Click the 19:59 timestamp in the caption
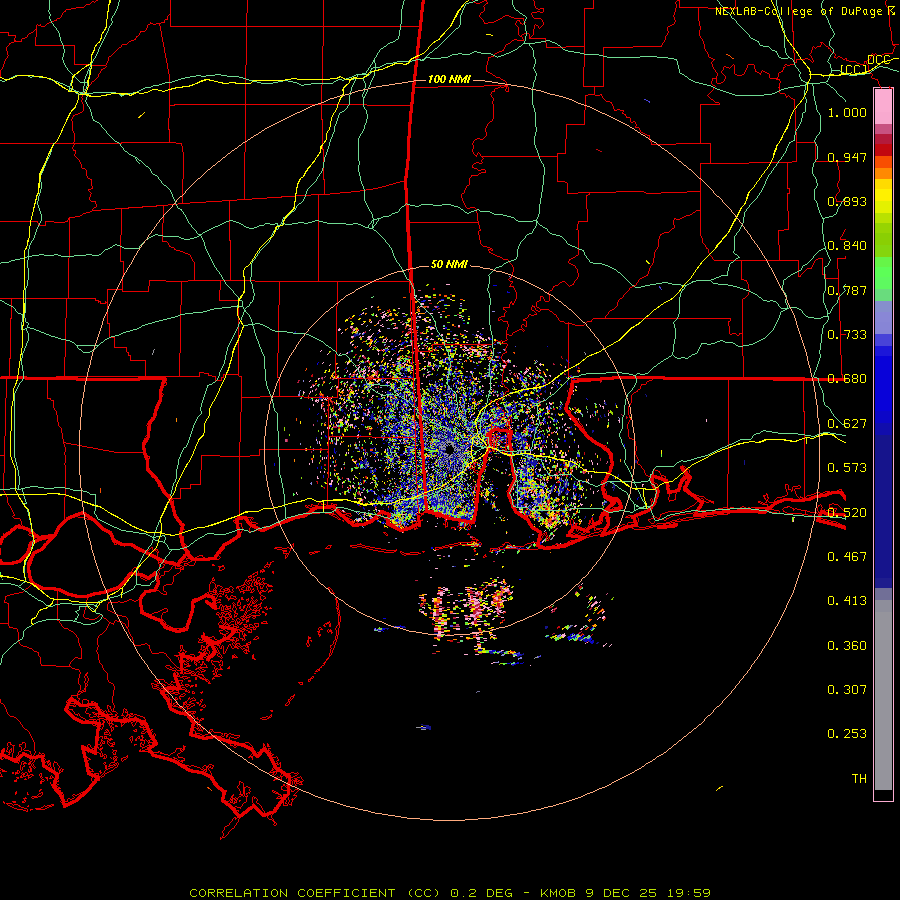 pos(689,893)
